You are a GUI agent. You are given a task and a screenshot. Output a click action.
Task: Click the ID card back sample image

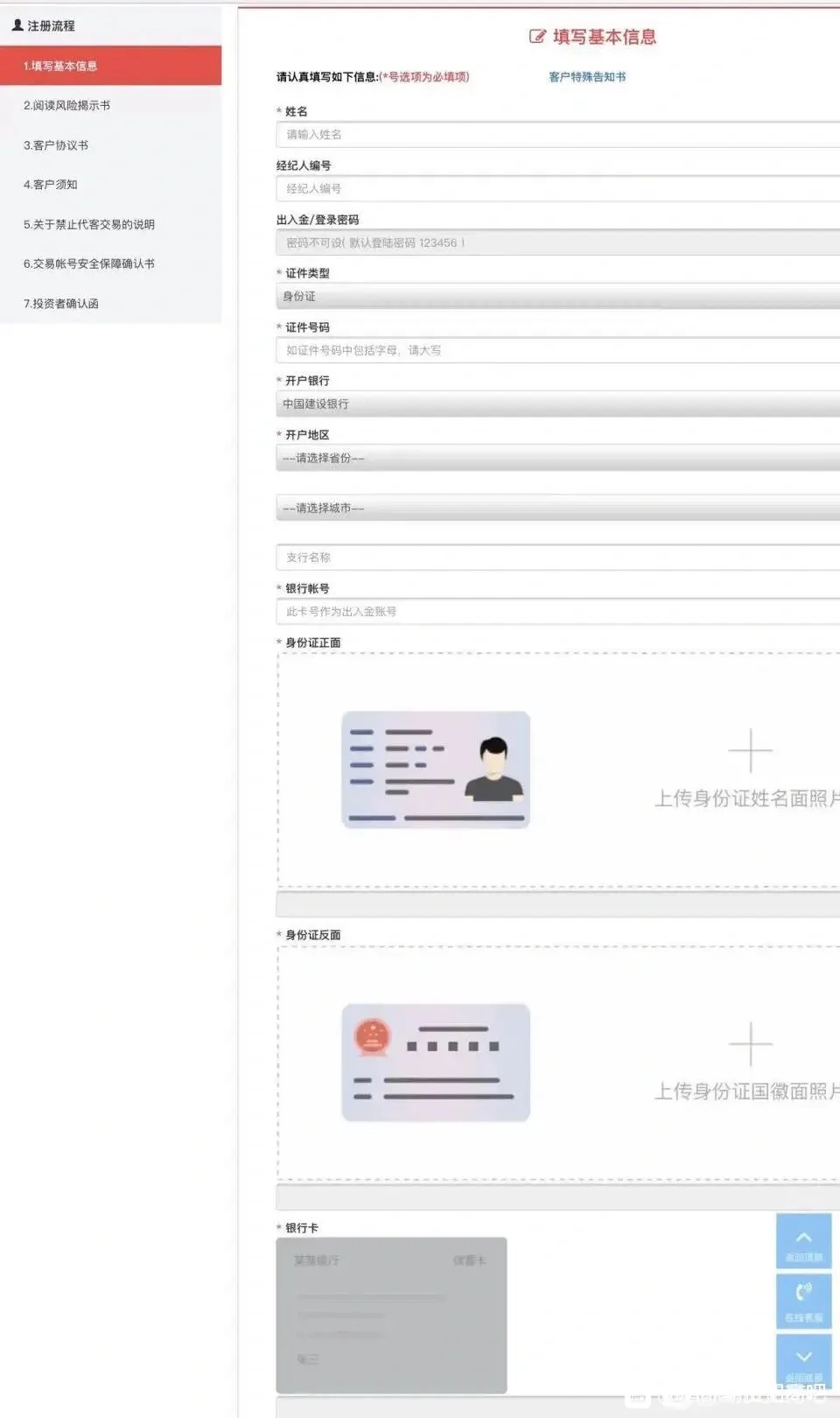(436, 1063)
